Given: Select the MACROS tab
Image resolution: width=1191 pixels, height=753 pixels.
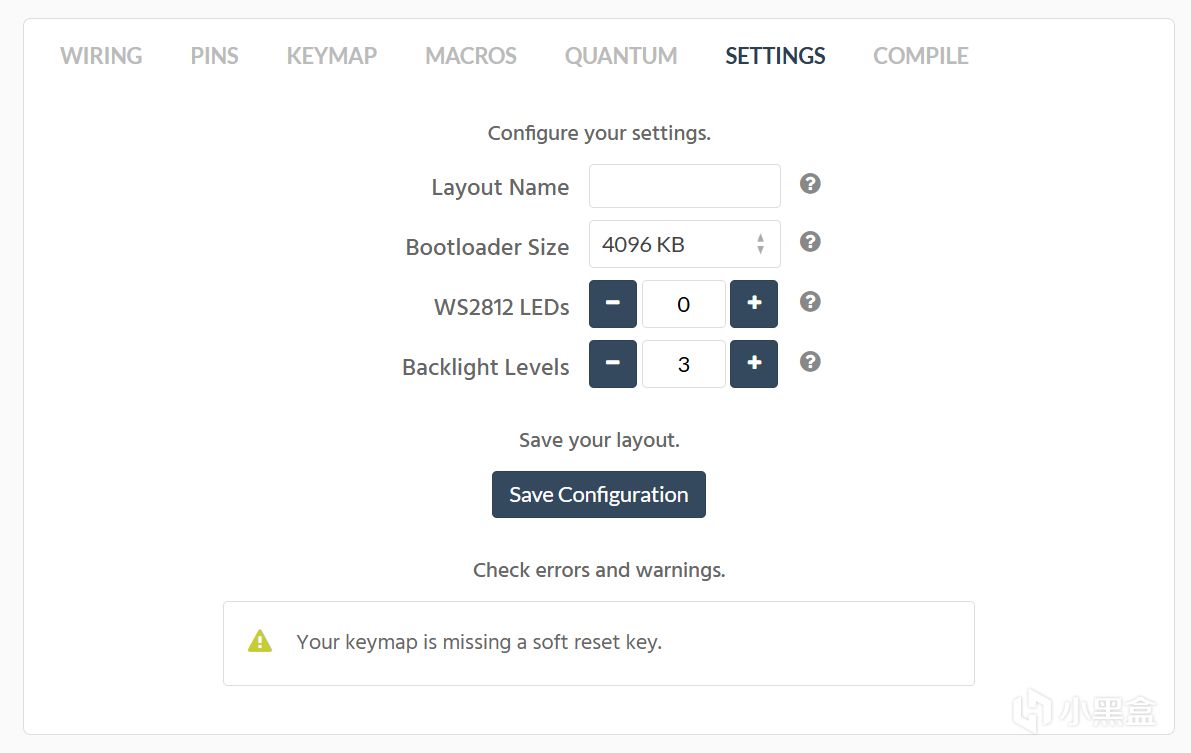Looking at the screenshot, I should coord(471,56).
